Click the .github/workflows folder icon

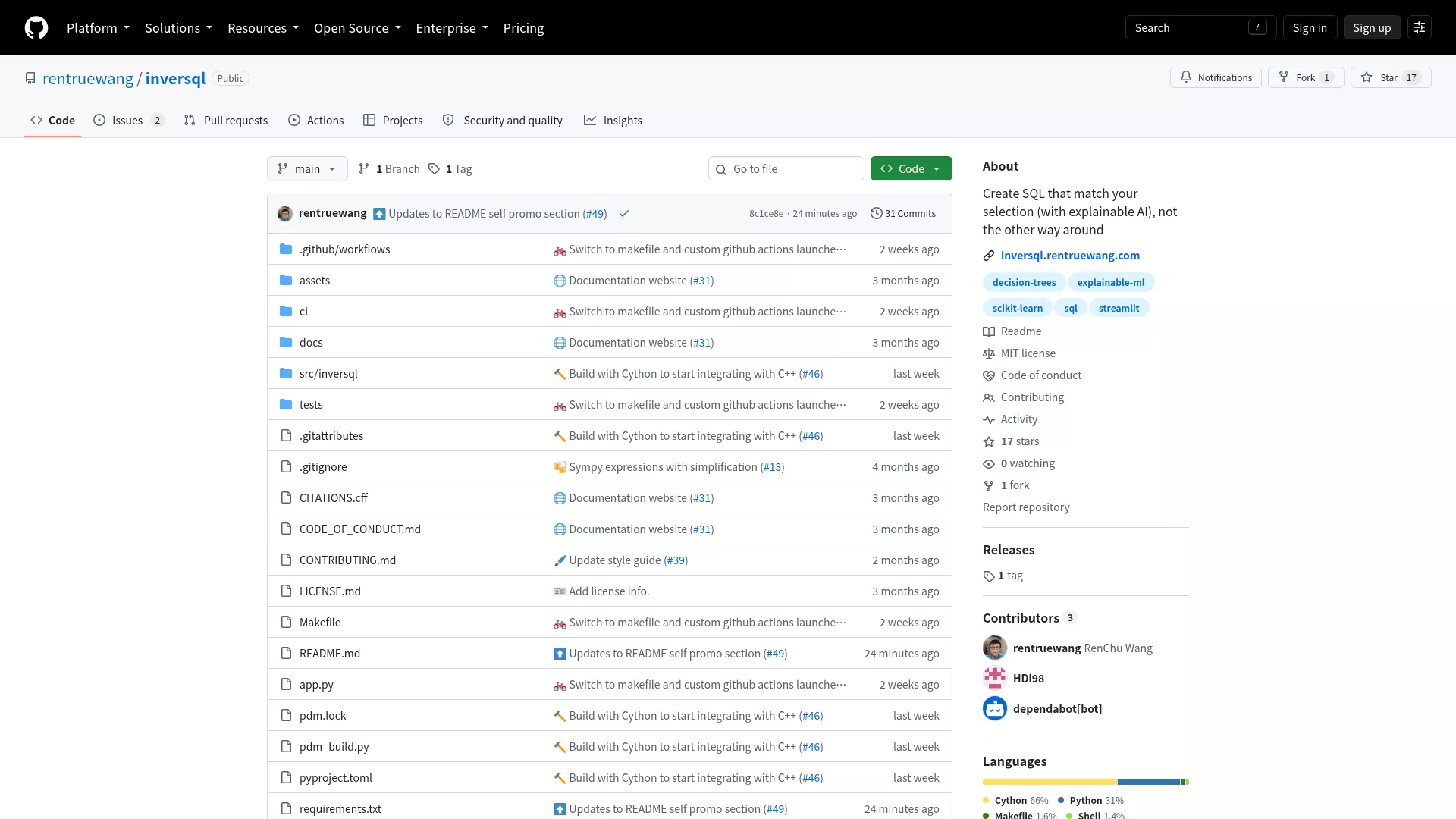pyautogui.click(x=286, y=249)
